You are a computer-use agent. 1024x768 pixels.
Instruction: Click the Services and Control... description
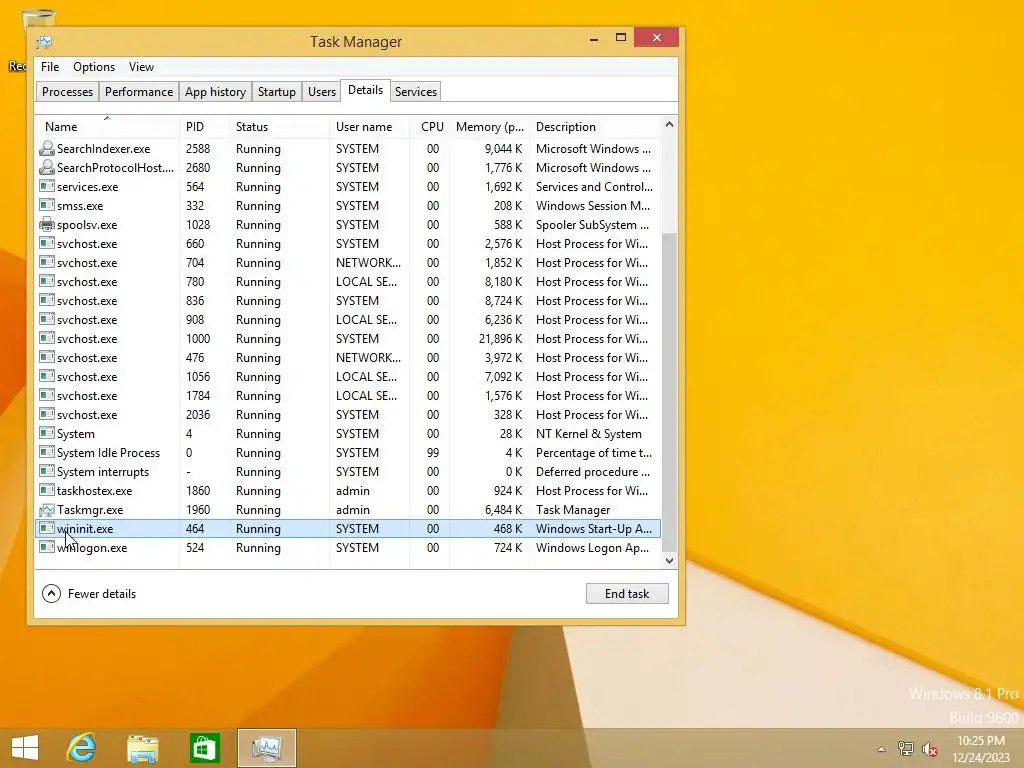[594, 186]
